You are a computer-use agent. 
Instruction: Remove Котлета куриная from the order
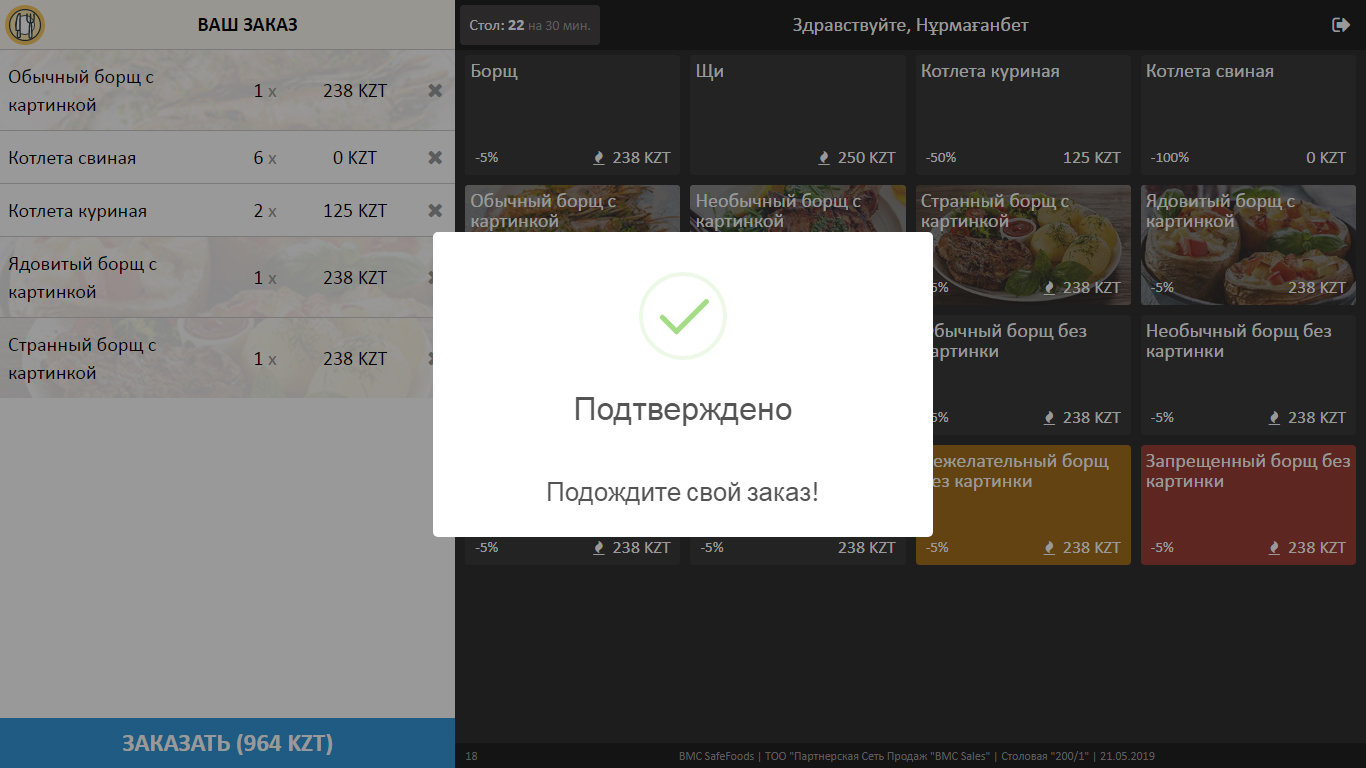(x=435, y=210)
